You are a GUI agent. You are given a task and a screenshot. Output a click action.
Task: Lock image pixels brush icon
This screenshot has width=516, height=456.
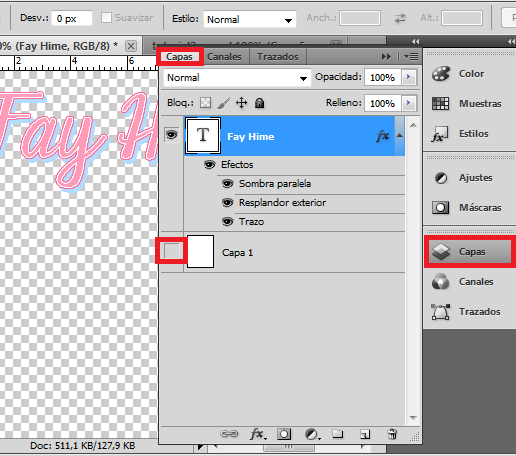click(x=224, y=103)
